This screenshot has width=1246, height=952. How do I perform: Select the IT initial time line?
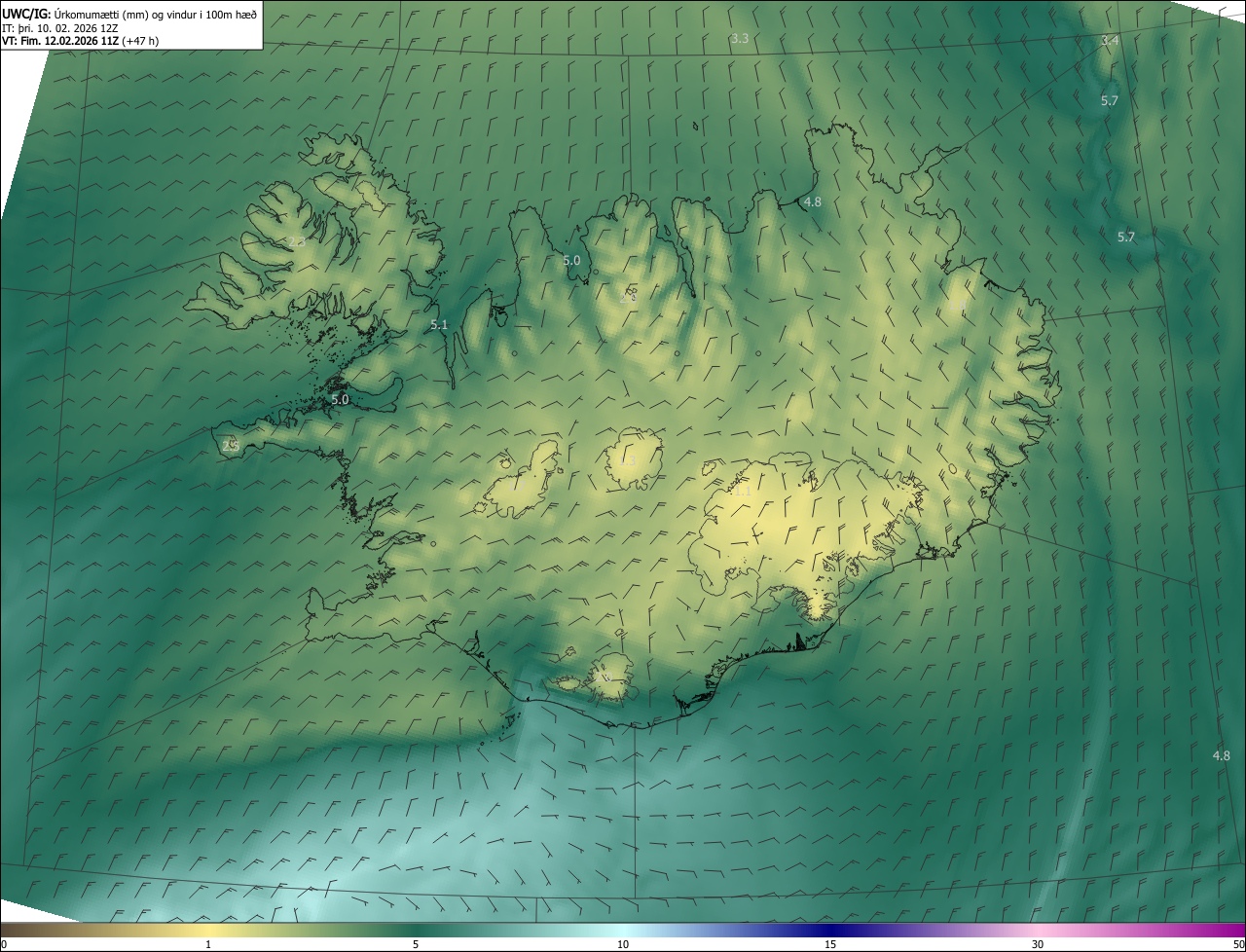click(60, 28)
